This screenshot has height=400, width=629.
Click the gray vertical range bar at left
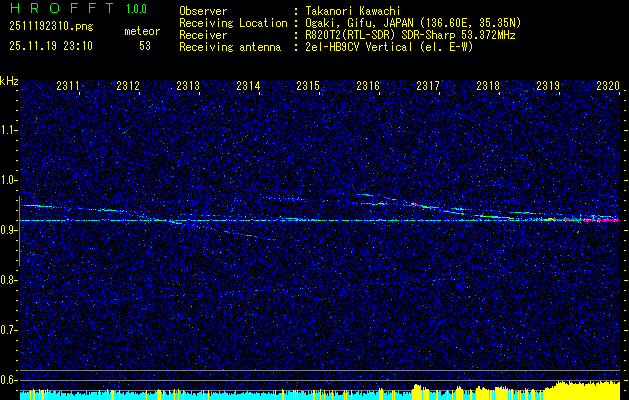click(19, 231)
